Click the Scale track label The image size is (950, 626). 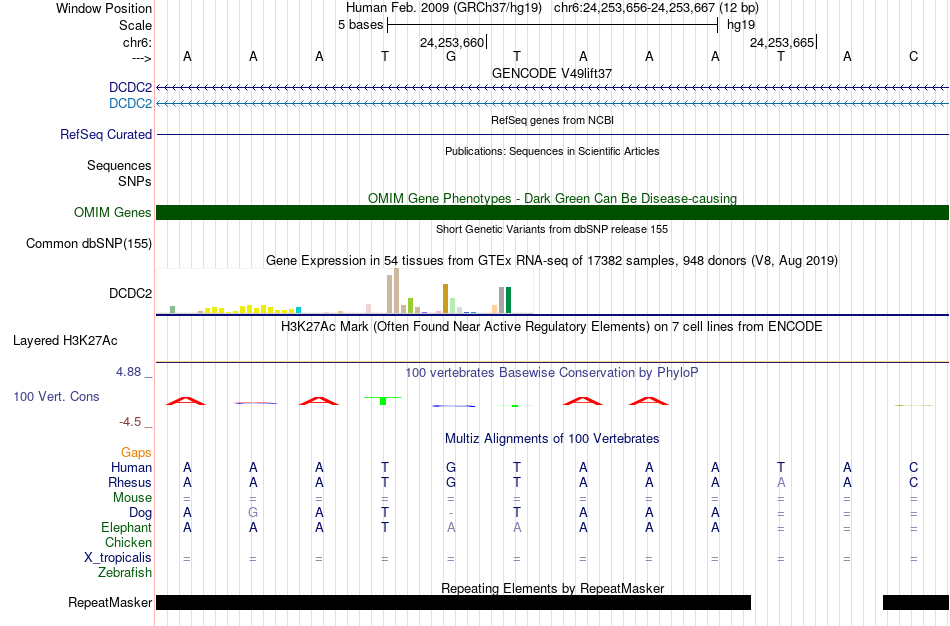(x=135, y=25)
